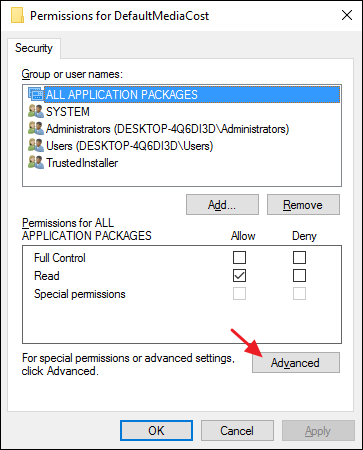Select Administrators (DESKTOP-4Q6DI3D\Administrators) entry

[x=167, y=129]
